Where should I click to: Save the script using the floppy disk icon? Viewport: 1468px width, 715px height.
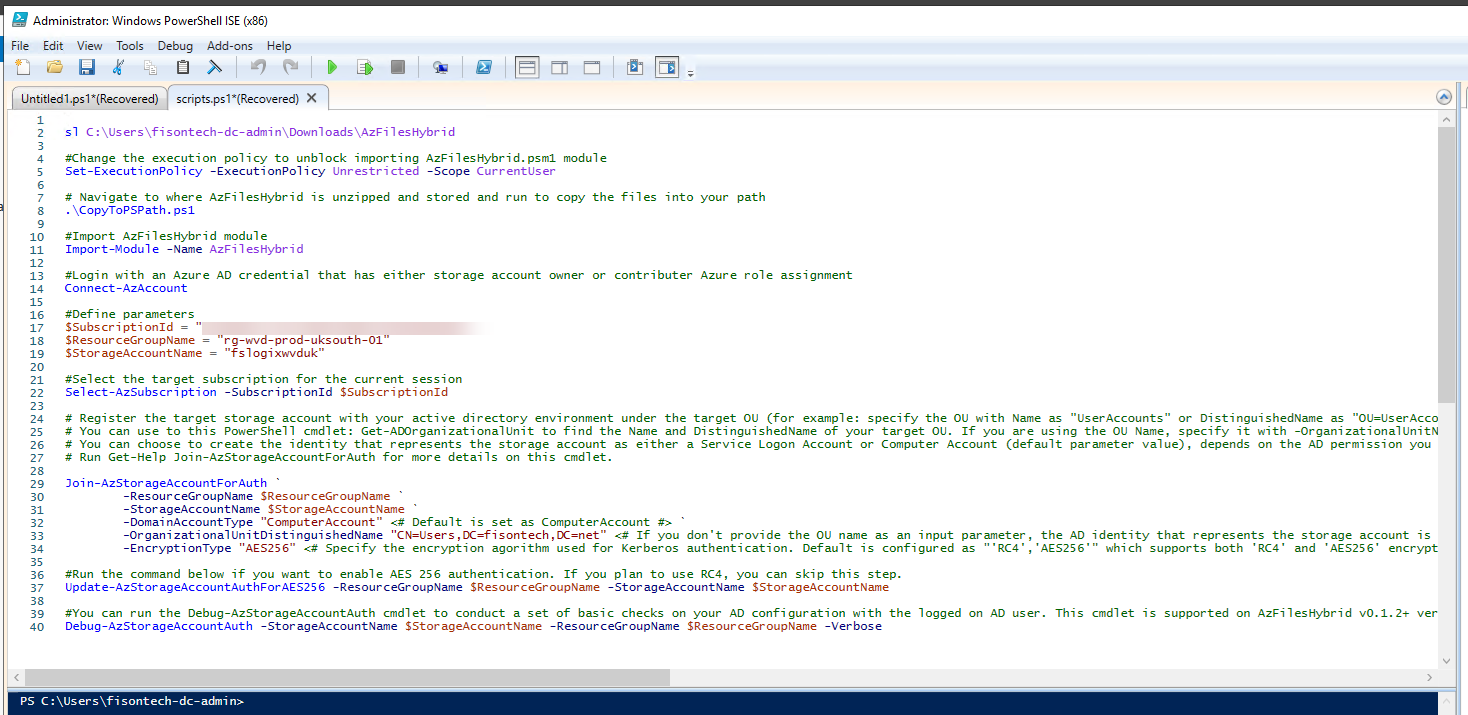(x=87, y=67)
